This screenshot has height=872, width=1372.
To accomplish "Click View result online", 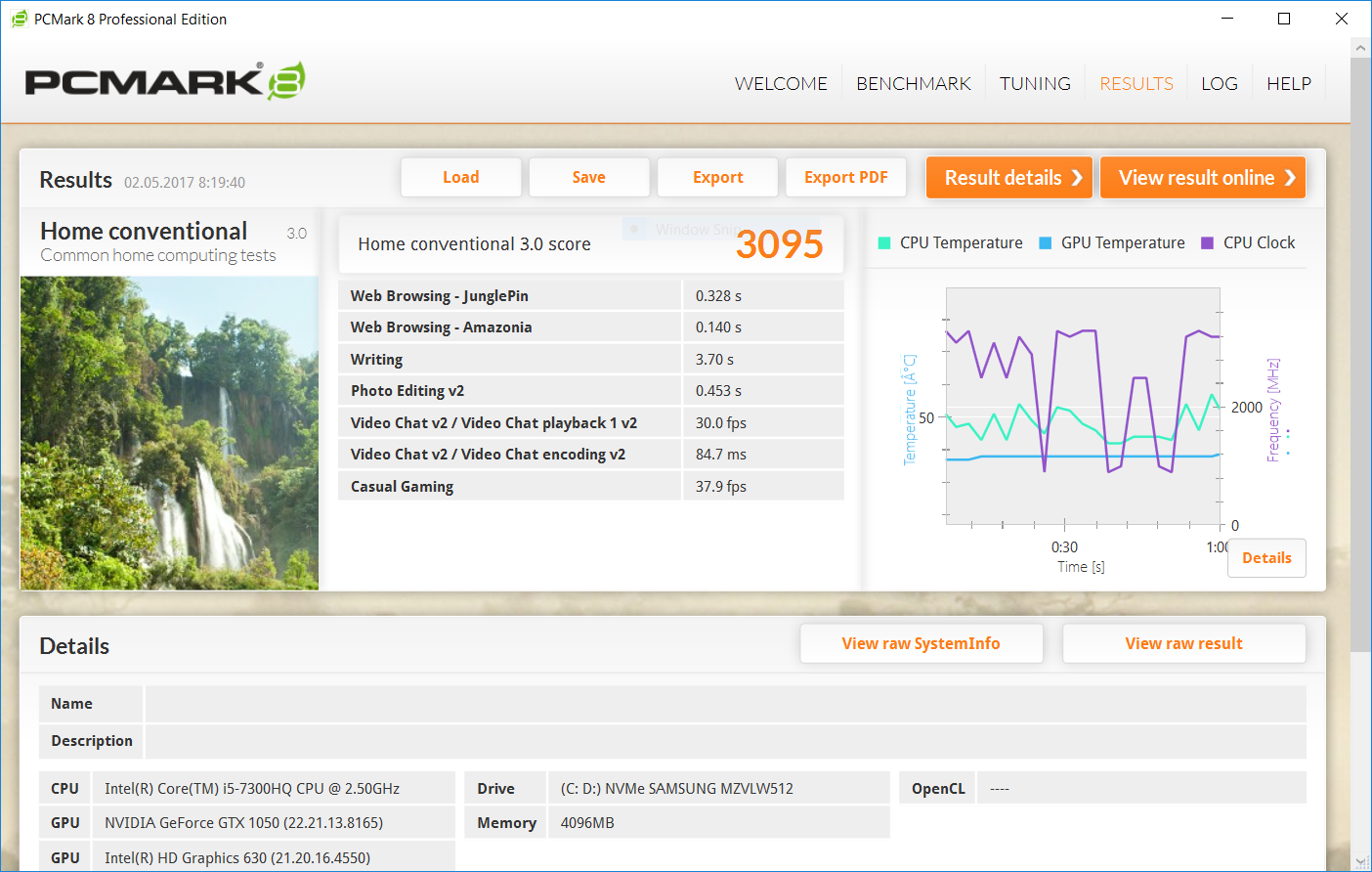I will [x=1203, y=177].
